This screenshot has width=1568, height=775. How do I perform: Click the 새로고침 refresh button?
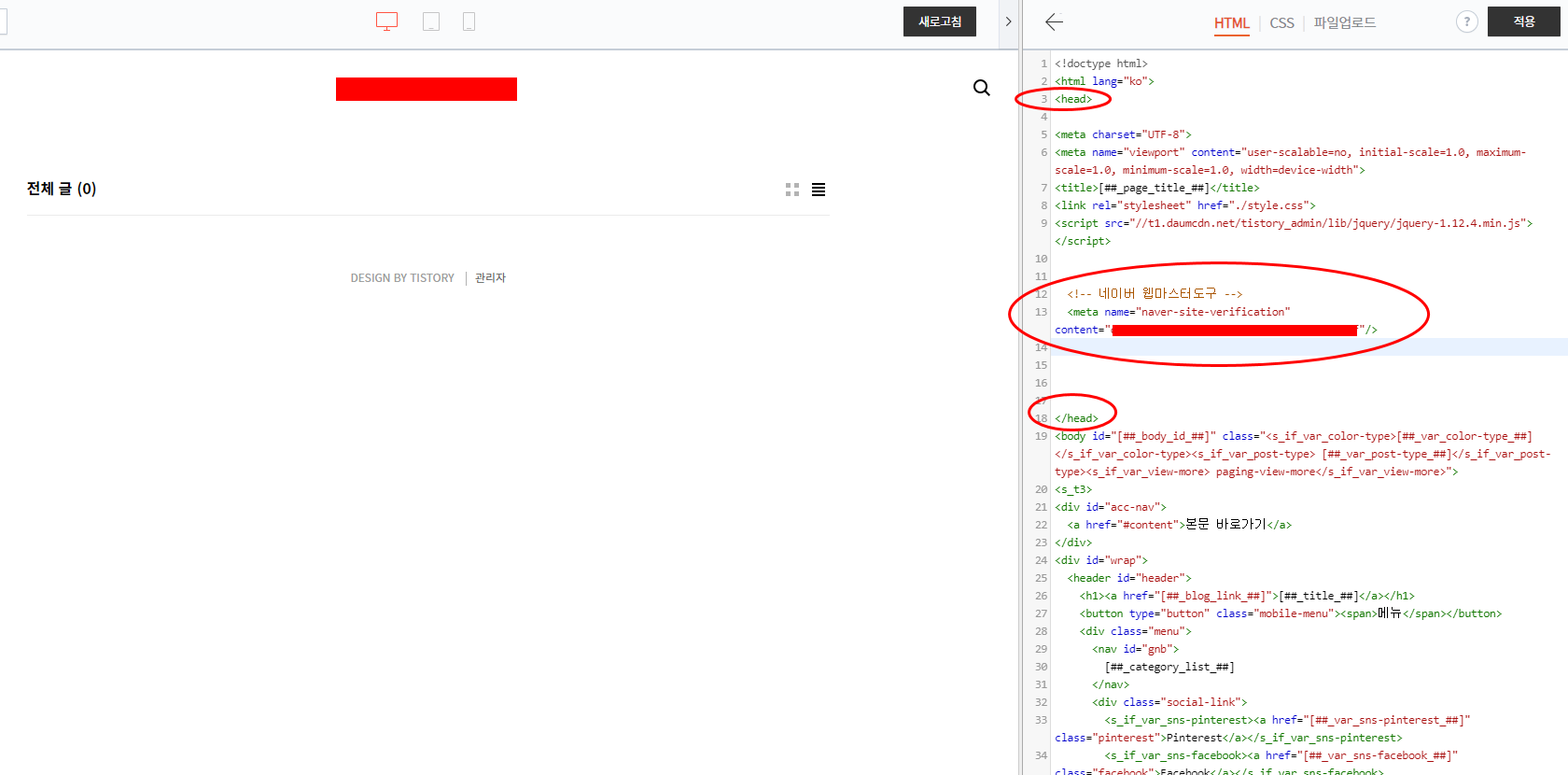point(940,21)
